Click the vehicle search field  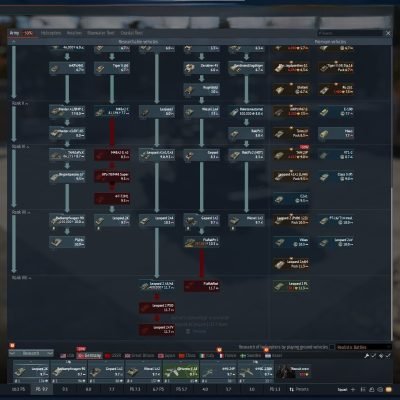click(350, 33)
